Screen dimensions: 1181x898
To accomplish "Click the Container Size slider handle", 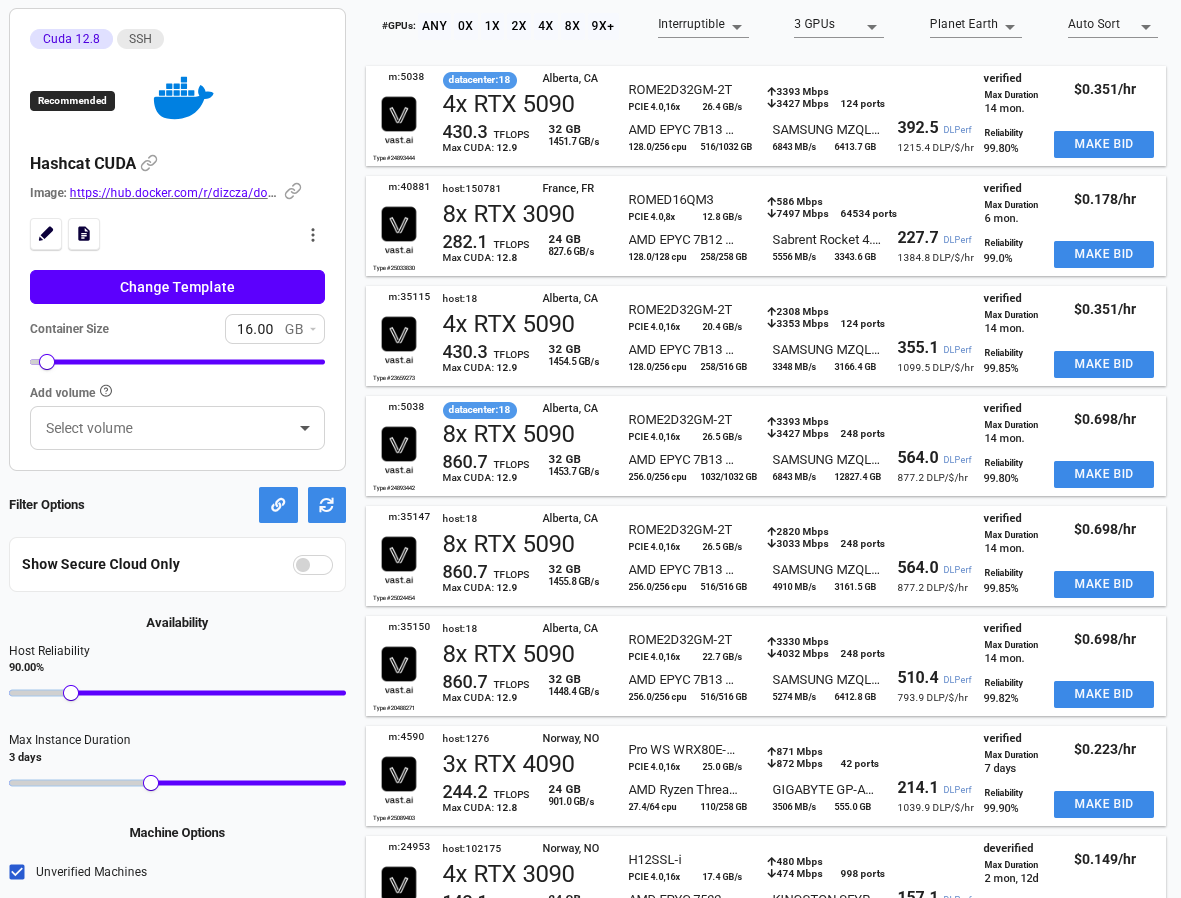I will [x=47, y=362].
